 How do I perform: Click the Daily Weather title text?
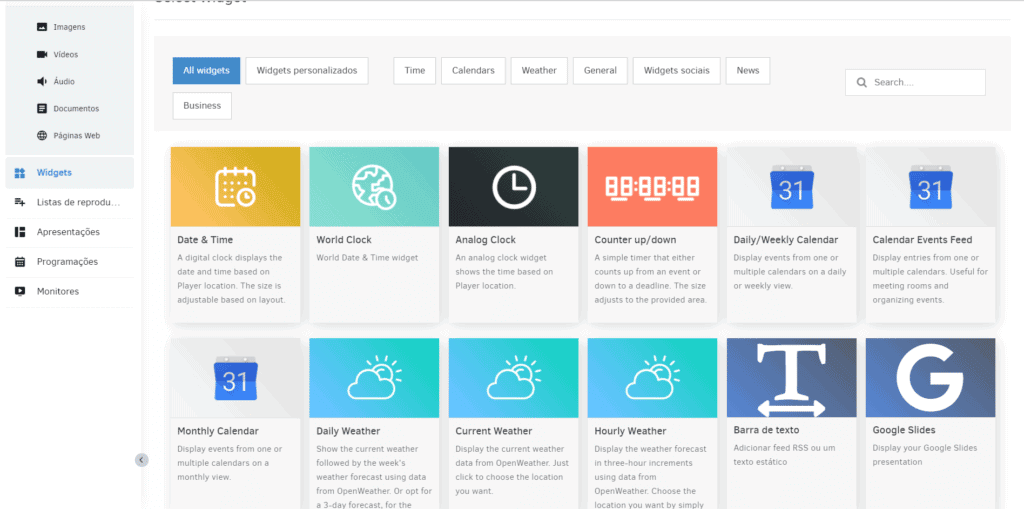[x=348, y=431]
